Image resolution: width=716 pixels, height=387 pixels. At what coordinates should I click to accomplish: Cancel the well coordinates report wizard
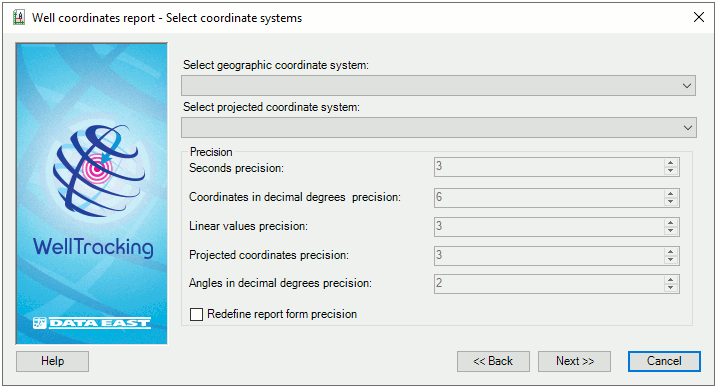[664, 361]
